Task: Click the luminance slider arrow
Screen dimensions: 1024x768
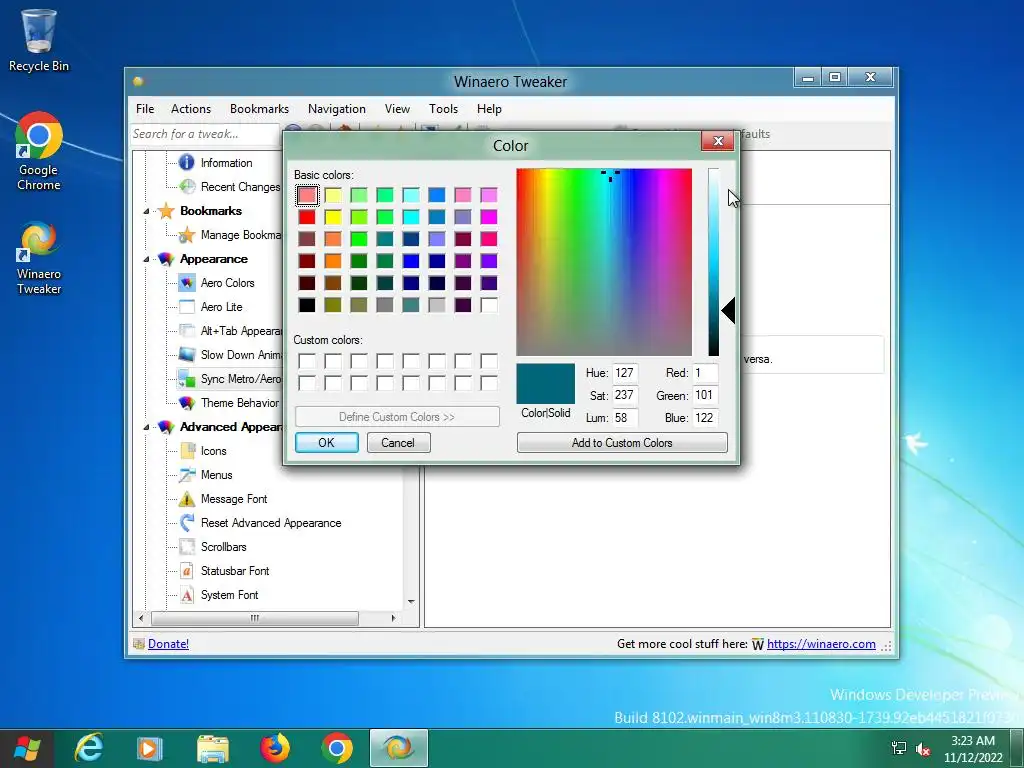Action: point(729,310)
